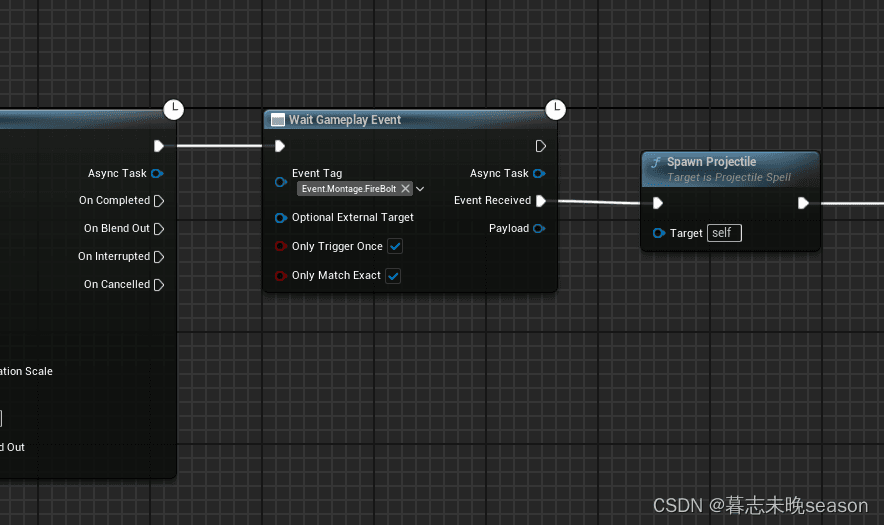884x525 pixels.
Task: Remove the Event.Montage.FireBolt tag with the X
Action: coord(405,188)
